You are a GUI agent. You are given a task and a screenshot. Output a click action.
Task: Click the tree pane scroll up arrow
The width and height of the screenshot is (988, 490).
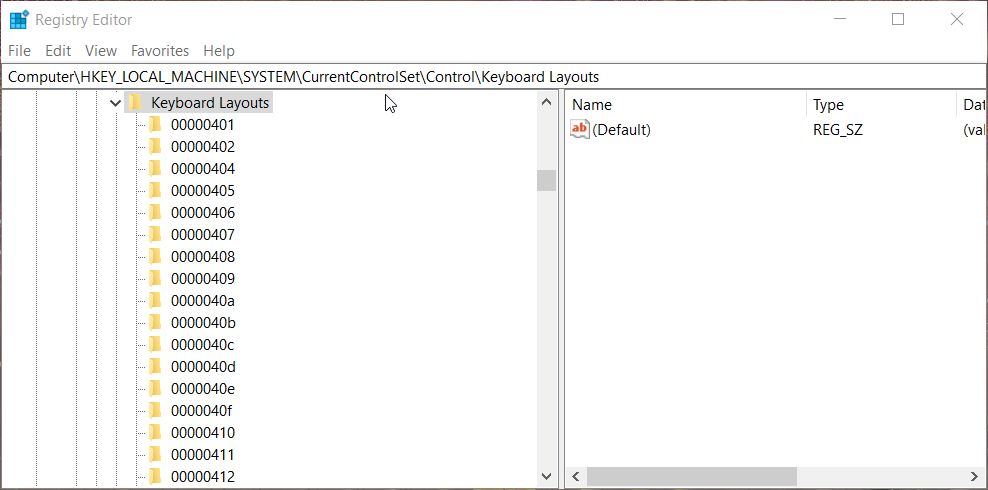546,102
